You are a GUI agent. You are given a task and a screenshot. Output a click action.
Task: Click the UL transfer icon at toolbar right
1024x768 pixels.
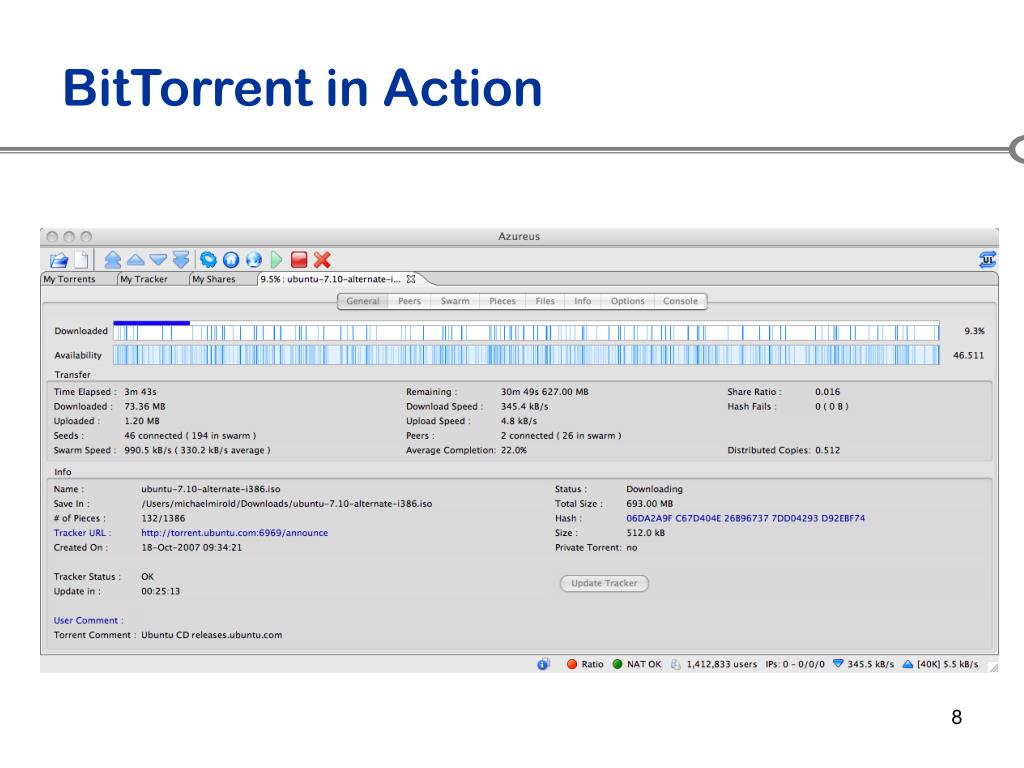[x=987, y=260]
